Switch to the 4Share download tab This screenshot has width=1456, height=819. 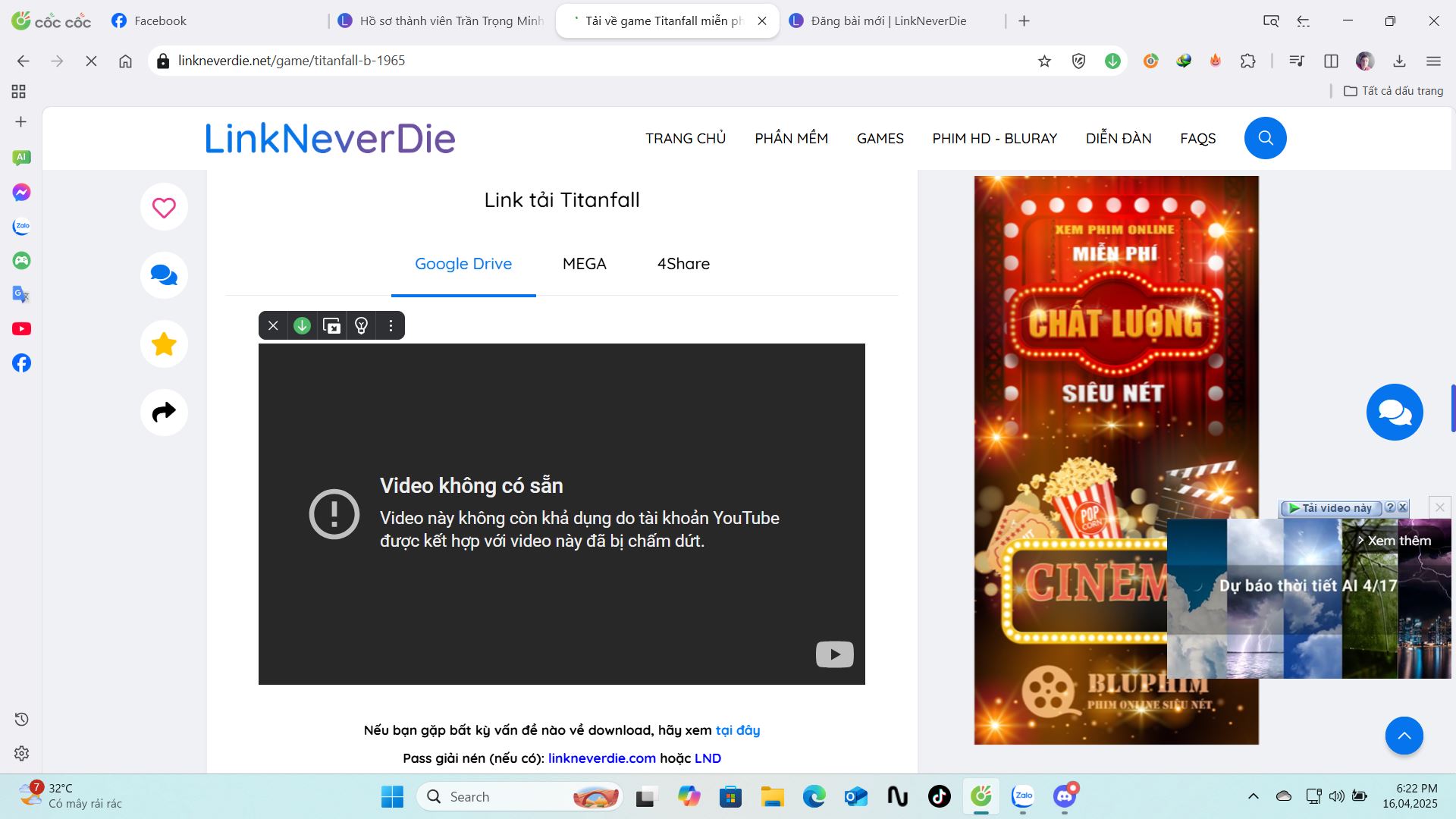(x=683, y=264)
